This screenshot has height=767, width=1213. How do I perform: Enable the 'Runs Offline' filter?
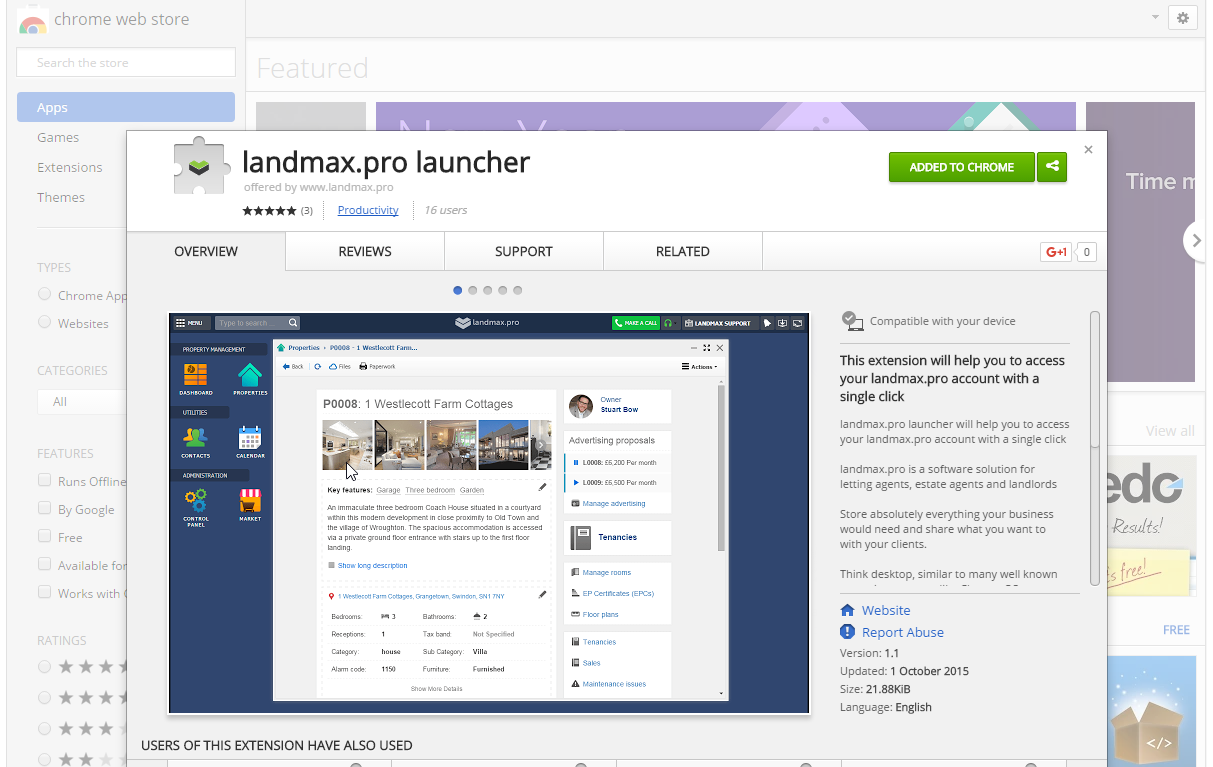pyautogui.click(x=44, y=480)
